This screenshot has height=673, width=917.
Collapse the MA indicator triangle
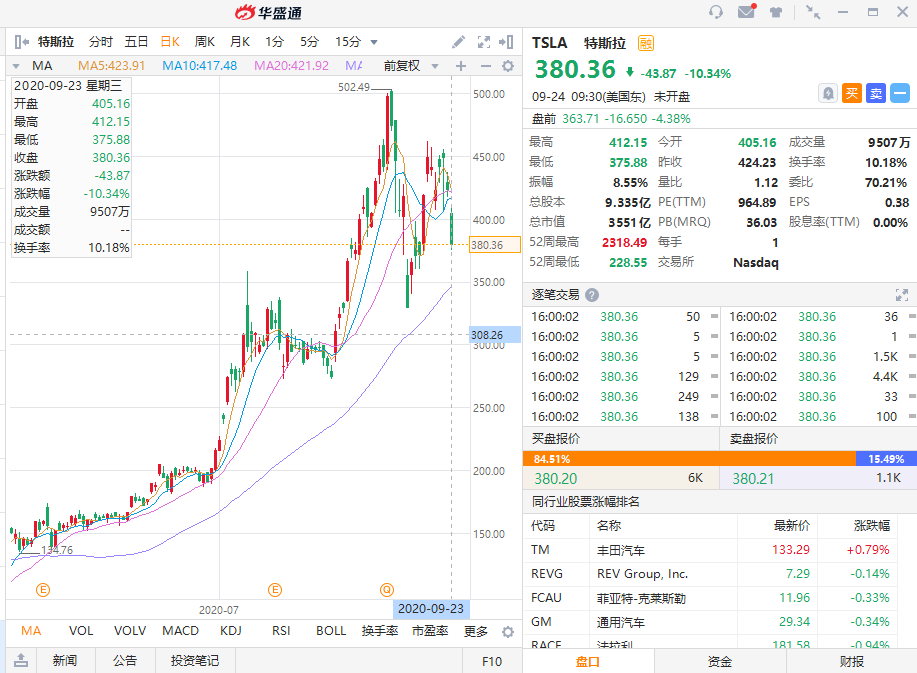pos(16,66)
